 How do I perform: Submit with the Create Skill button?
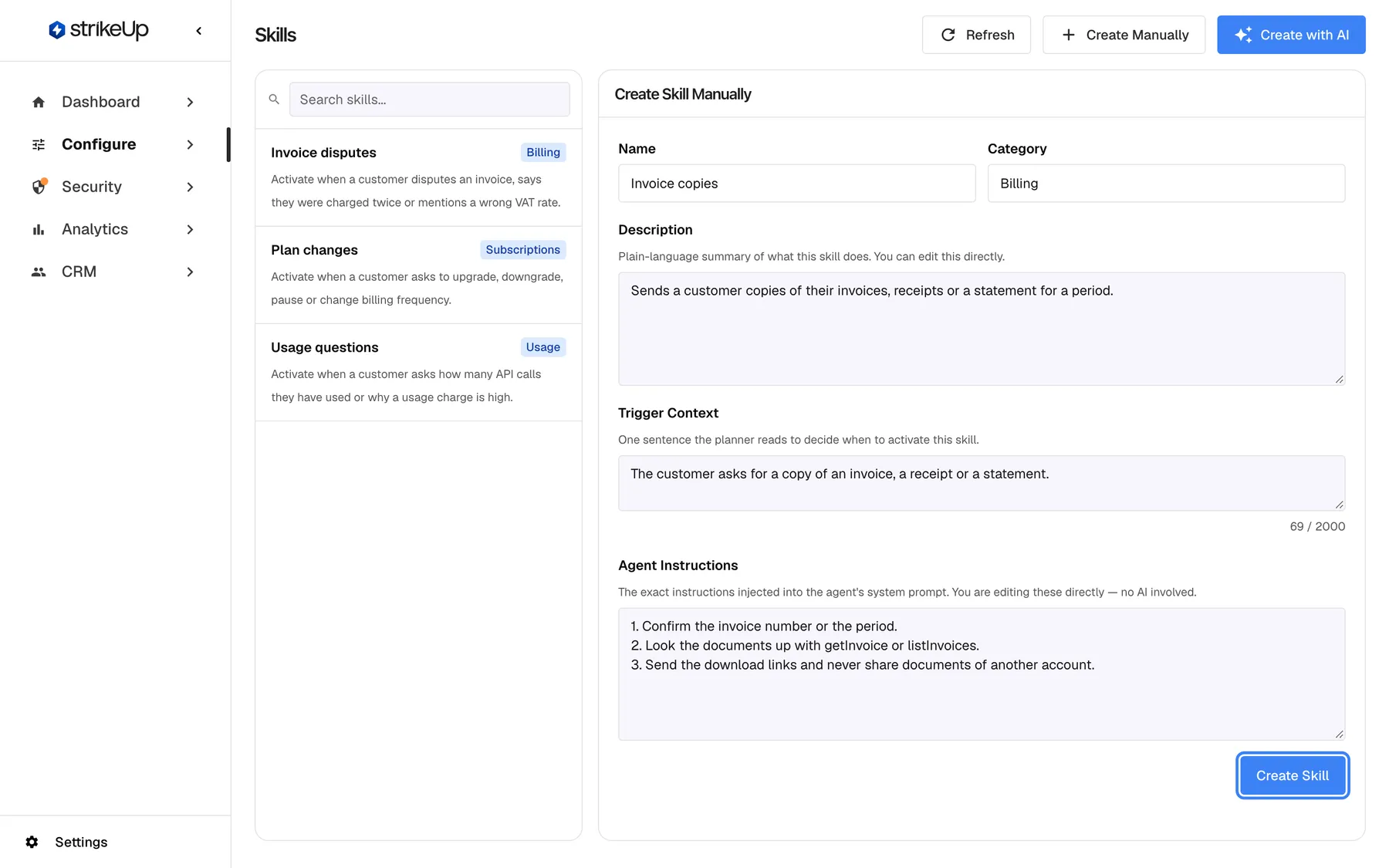click(1293, 775)
